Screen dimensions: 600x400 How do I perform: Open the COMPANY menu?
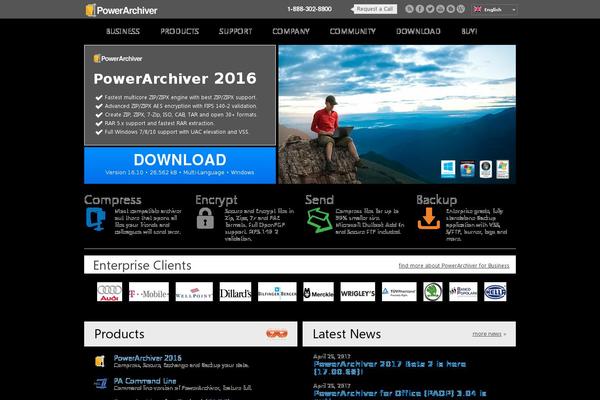(x=291, y=31)
